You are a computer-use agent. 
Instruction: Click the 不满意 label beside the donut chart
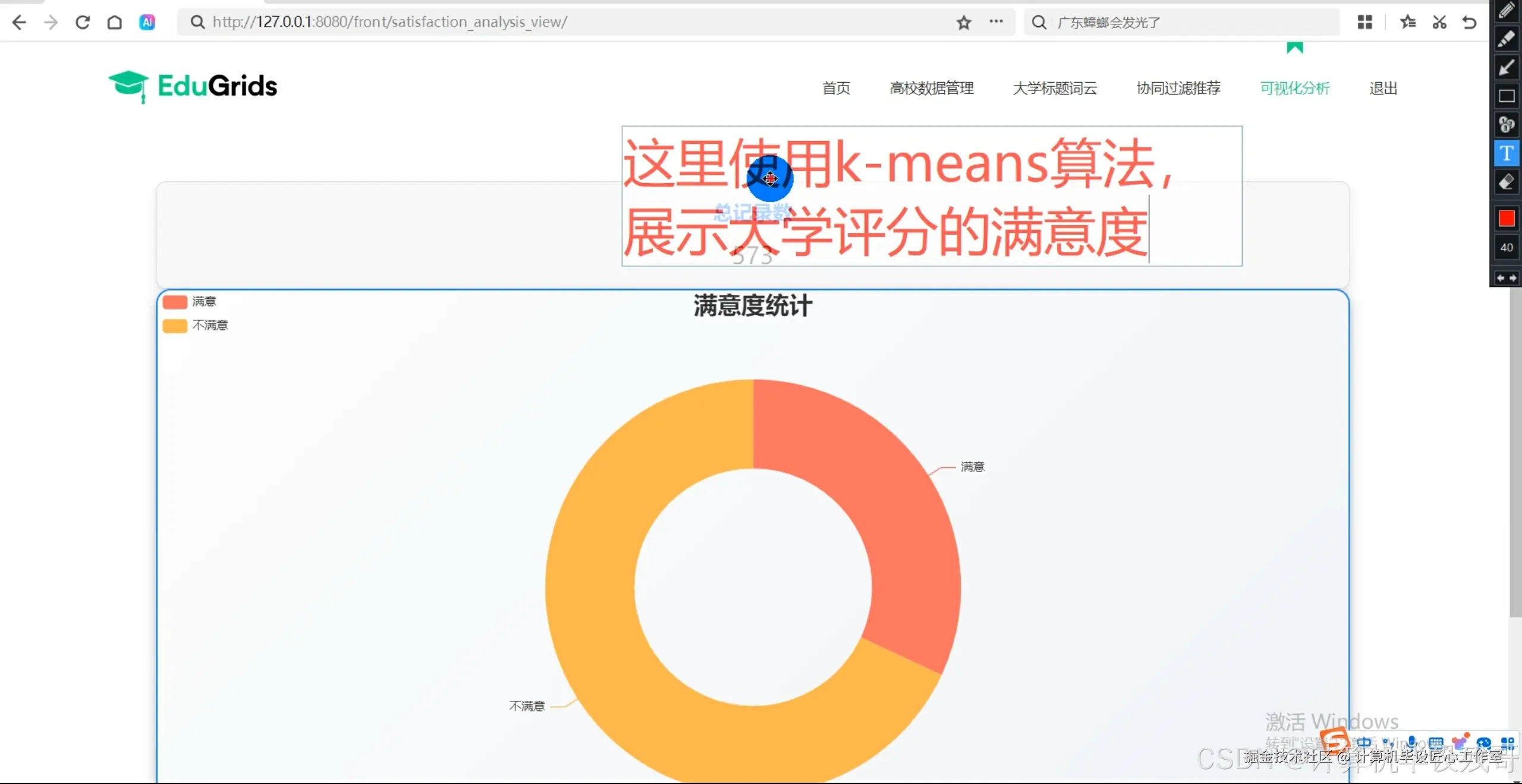pos(527,706)
